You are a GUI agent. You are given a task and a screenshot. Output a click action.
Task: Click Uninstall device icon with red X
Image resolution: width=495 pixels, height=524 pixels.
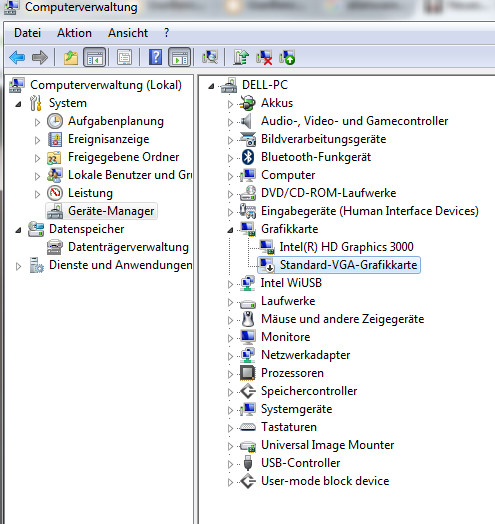coord(264,57)
